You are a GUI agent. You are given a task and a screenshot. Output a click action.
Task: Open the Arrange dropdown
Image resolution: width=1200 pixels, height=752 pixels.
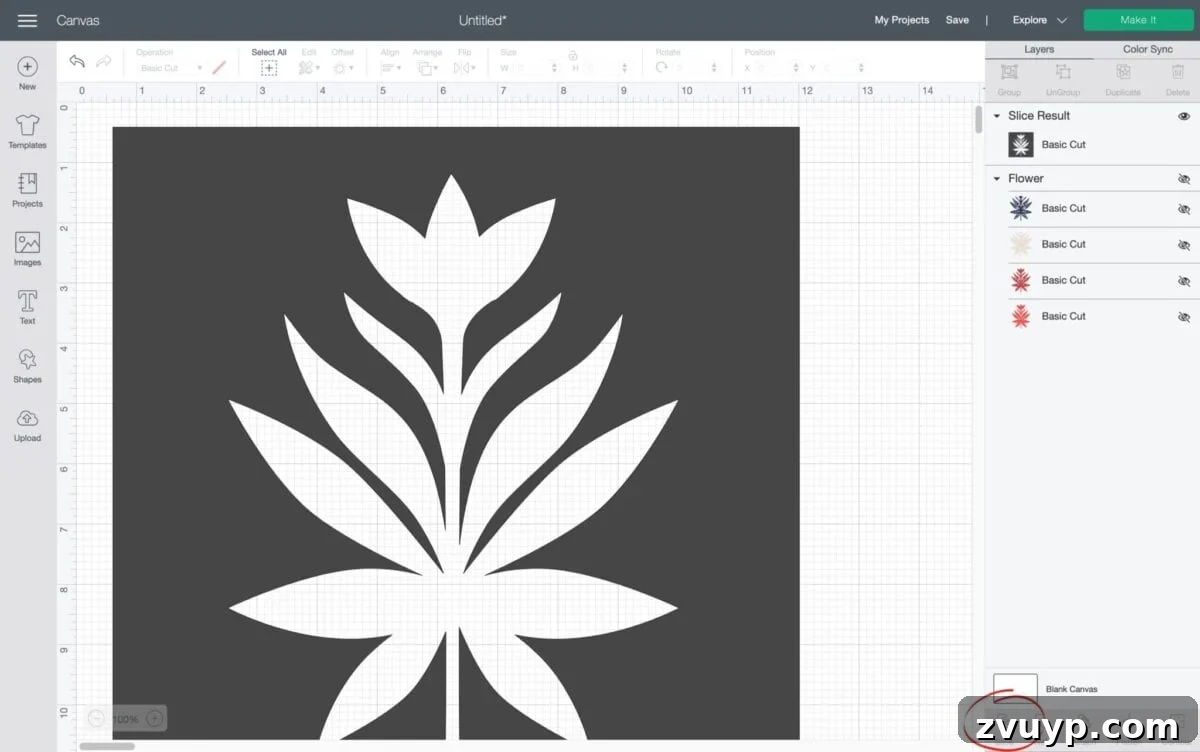pos(427,68)
